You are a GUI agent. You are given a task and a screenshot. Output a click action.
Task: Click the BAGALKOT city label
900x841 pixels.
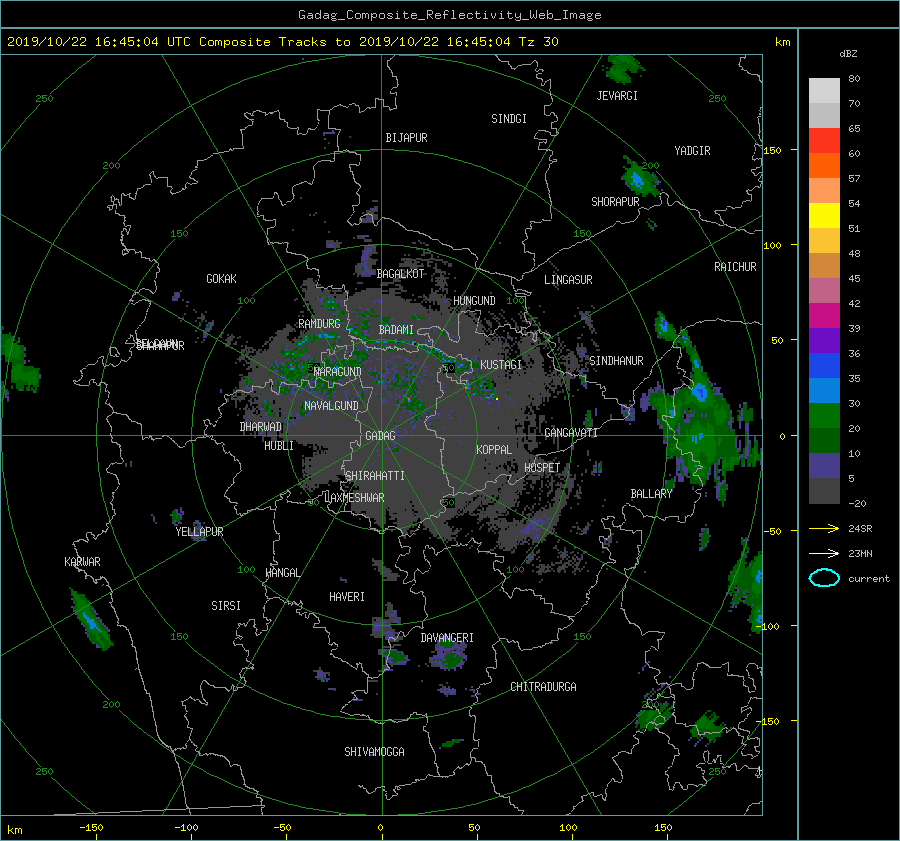pyautogui.click(x=400, y=274)
